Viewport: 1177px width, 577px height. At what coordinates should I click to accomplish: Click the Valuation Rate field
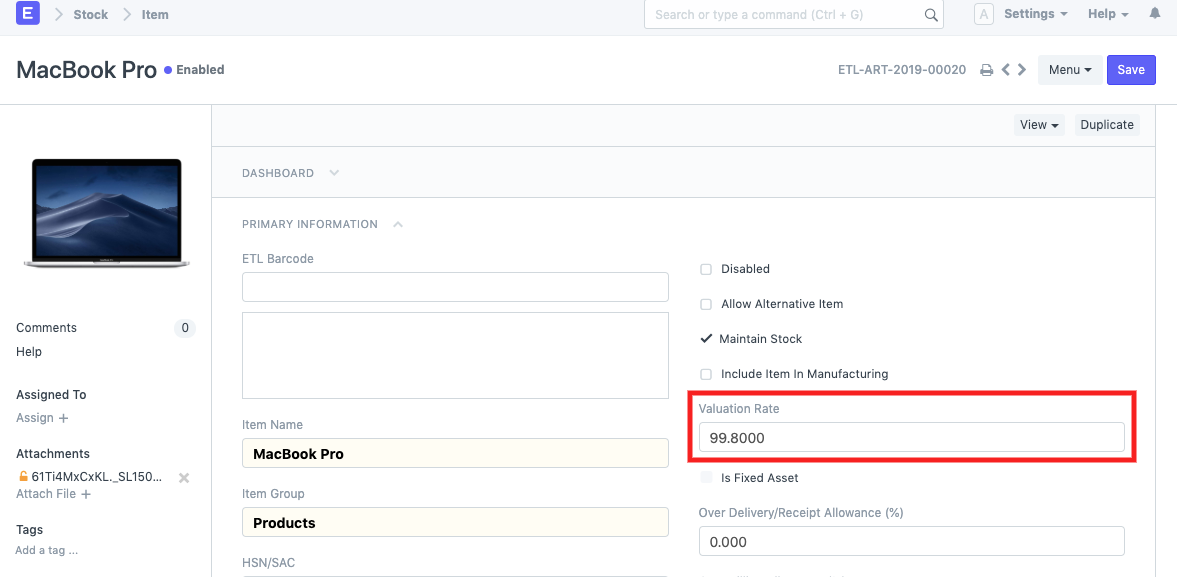pos(911,437)
